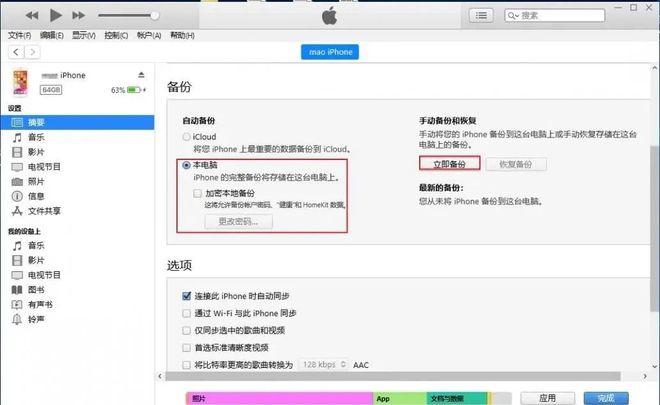660x405 pixels.
Task: Click the 立即备份 button
Action: (450, 164)
